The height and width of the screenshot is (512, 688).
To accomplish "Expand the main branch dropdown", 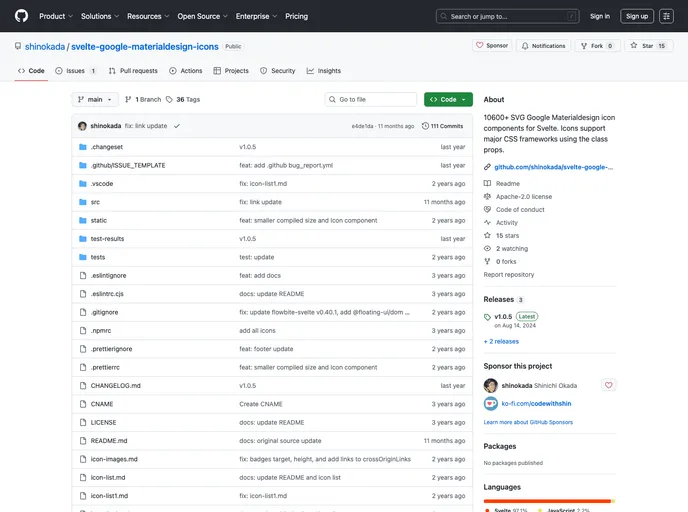I will (96, 100).
